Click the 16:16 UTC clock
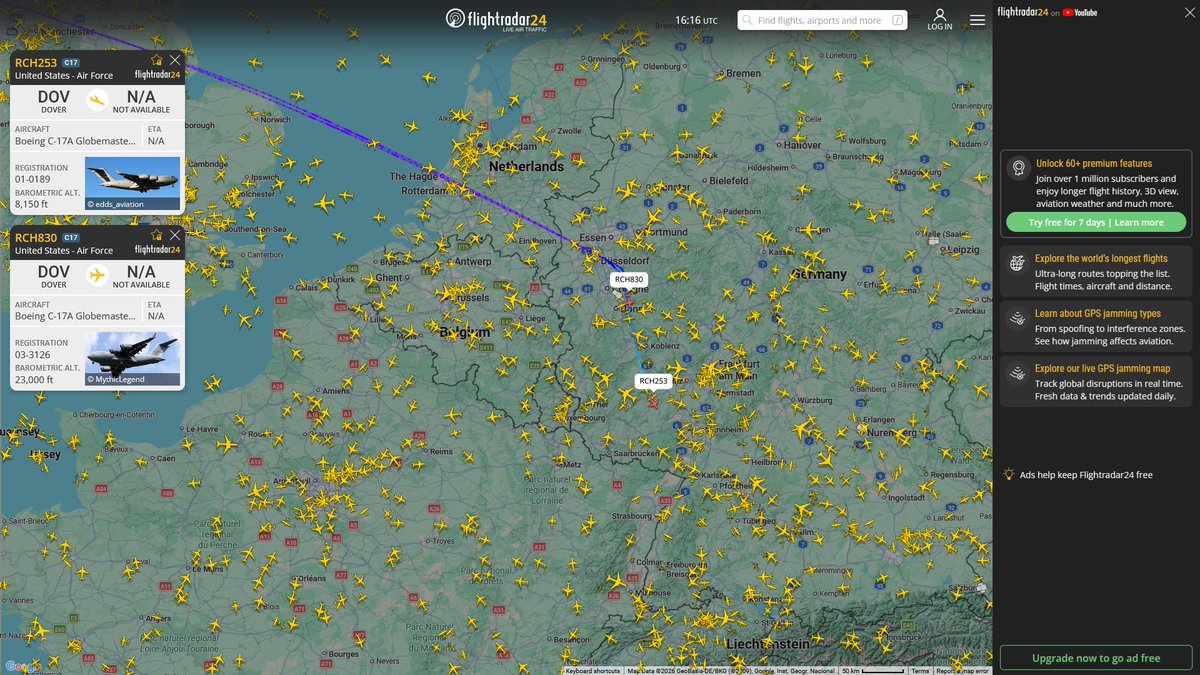The height and width of the screenshot is (675, 1200). (696, 20)
